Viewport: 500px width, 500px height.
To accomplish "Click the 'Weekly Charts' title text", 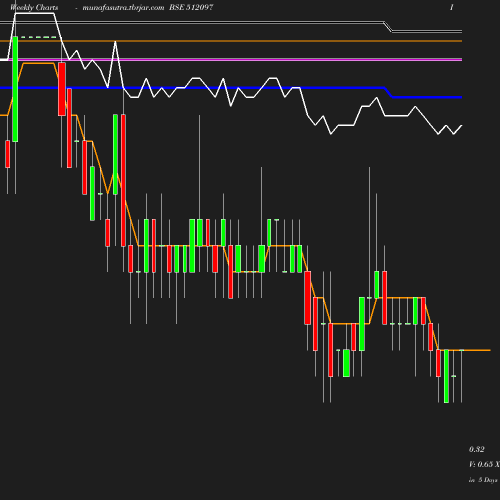I will point(34,8).
